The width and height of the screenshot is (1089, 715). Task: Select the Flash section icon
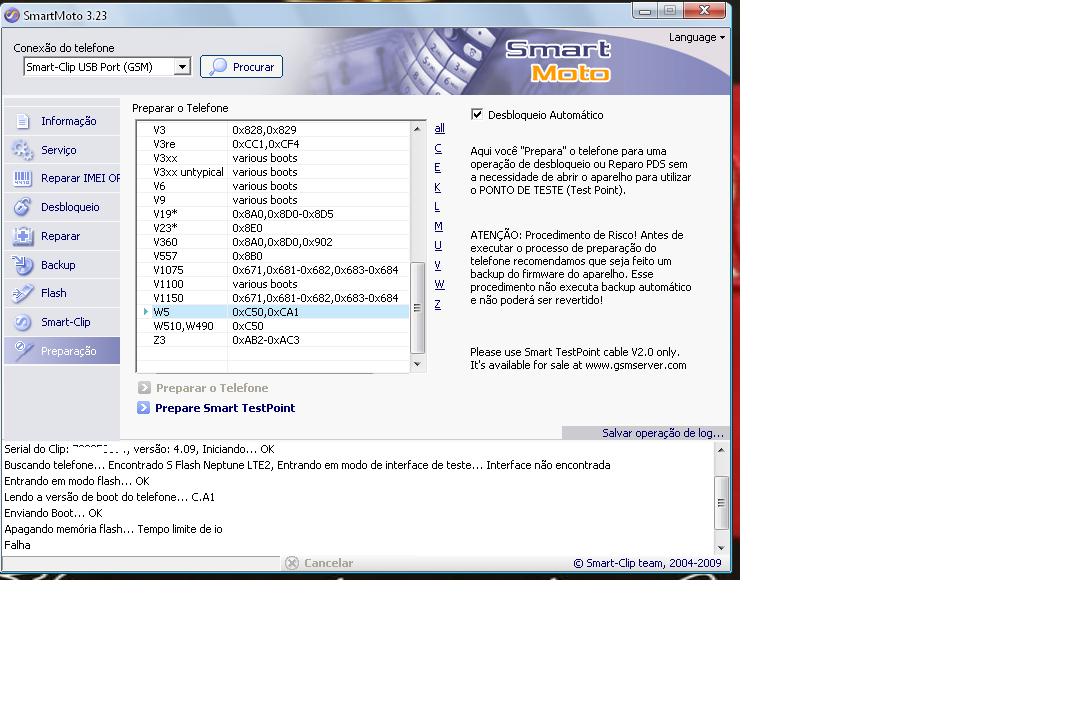click(23, 293)
